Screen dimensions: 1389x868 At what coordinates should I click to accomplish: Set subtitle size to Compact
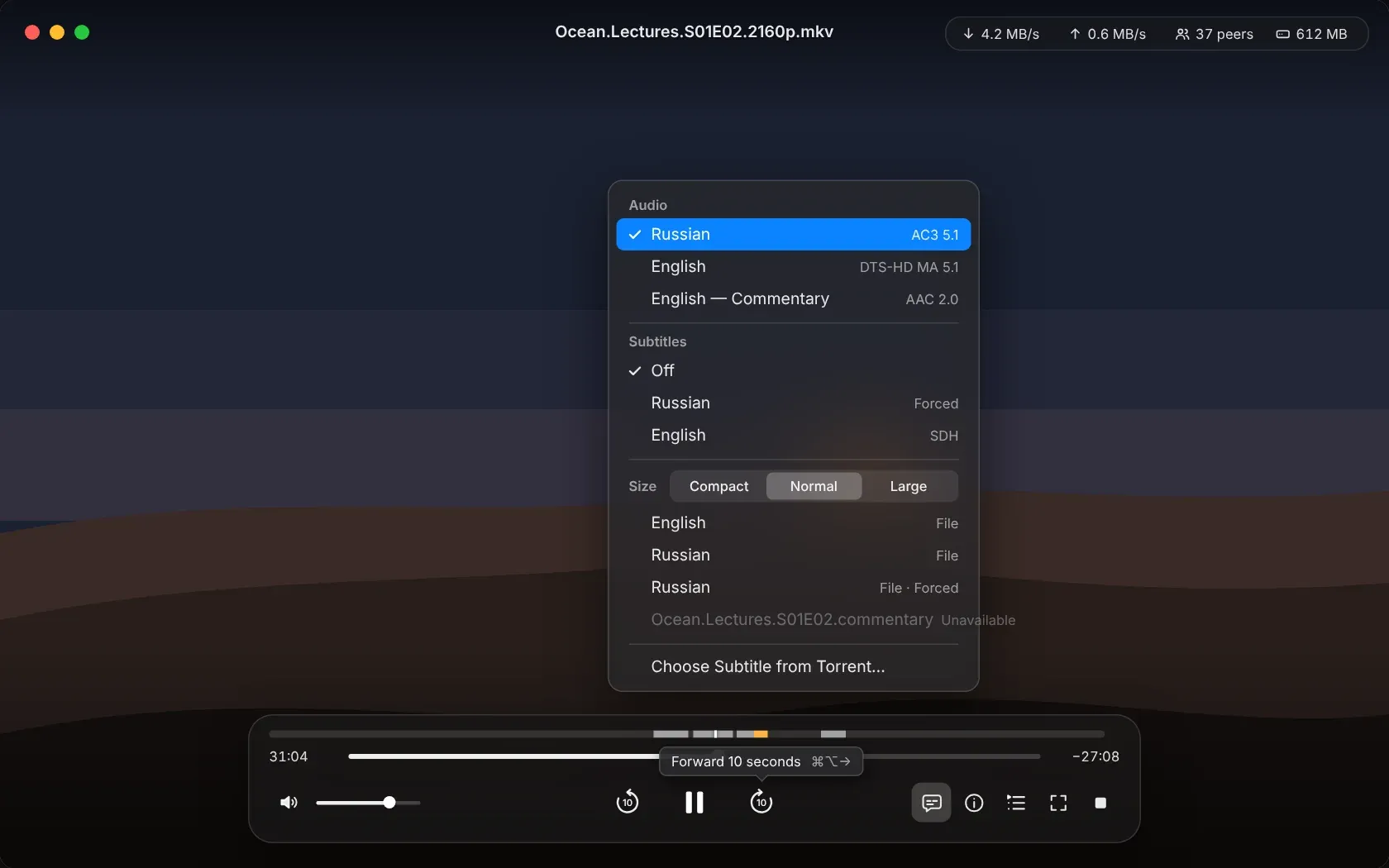718,486
